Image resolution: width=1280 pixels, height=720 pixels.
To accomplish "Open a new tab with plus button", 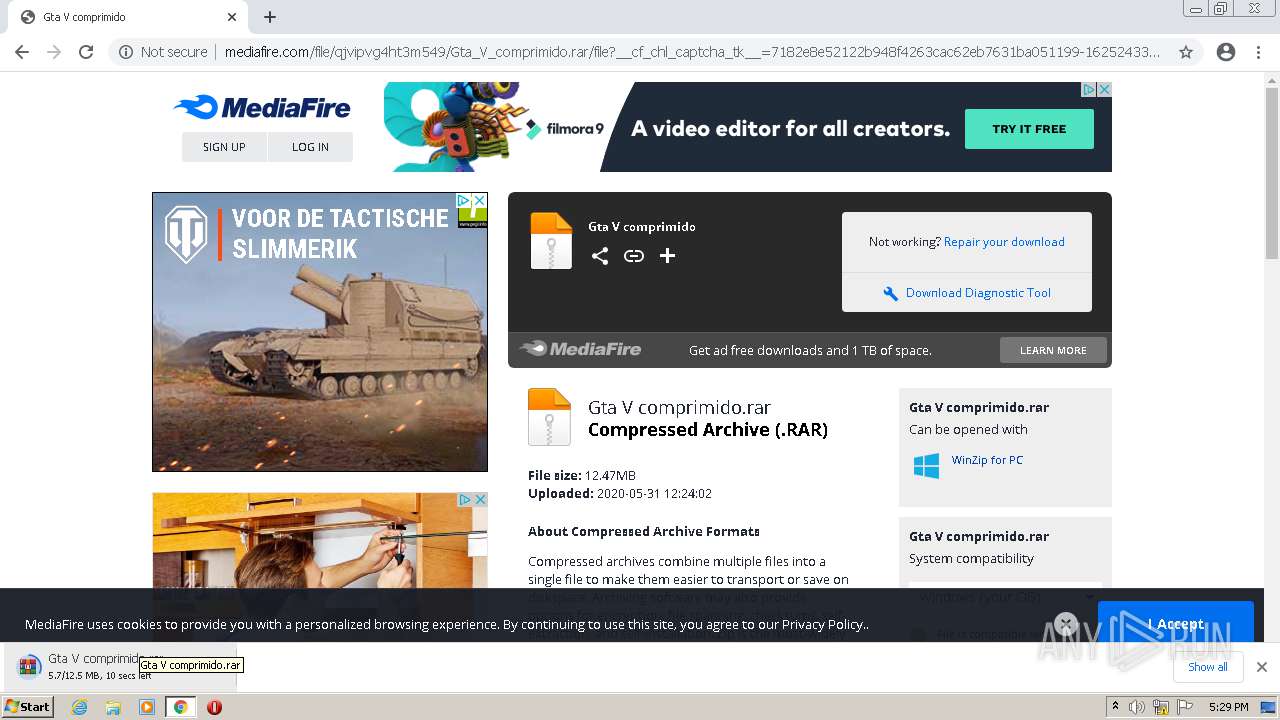I will click(x=270, y=17).
